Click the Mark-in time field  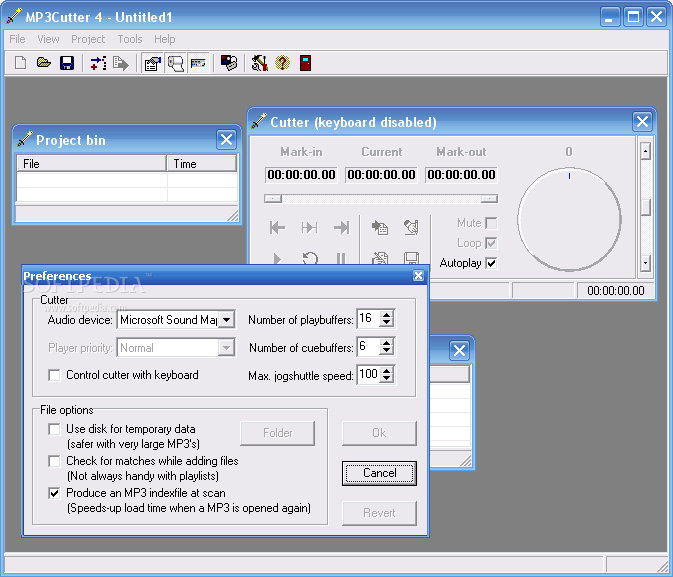coord(301,175)
